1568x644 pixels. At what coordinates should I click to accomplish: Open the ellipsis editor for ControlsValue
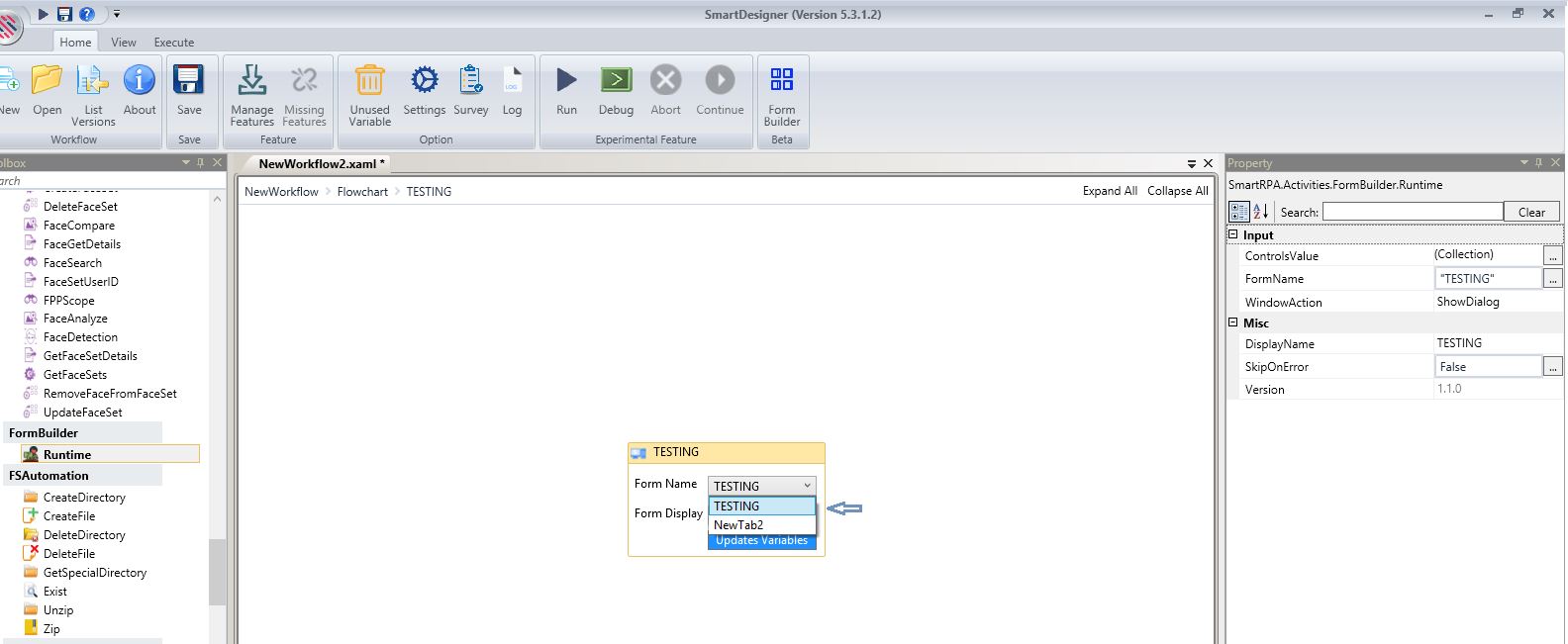pyautogui.click(x=1552, y=255)
